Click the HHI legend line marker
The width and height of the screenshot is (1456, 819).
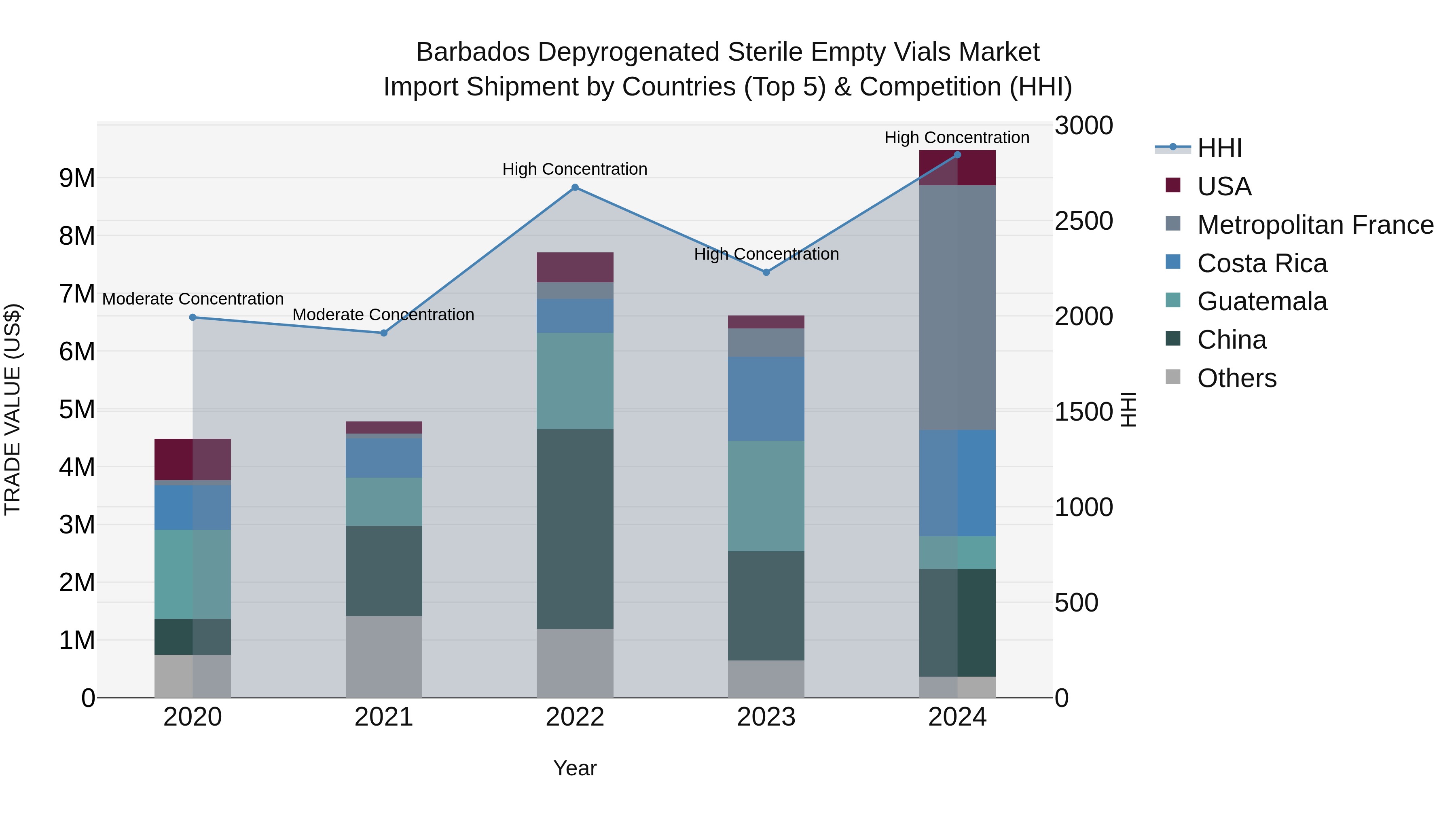(1173, 148)
